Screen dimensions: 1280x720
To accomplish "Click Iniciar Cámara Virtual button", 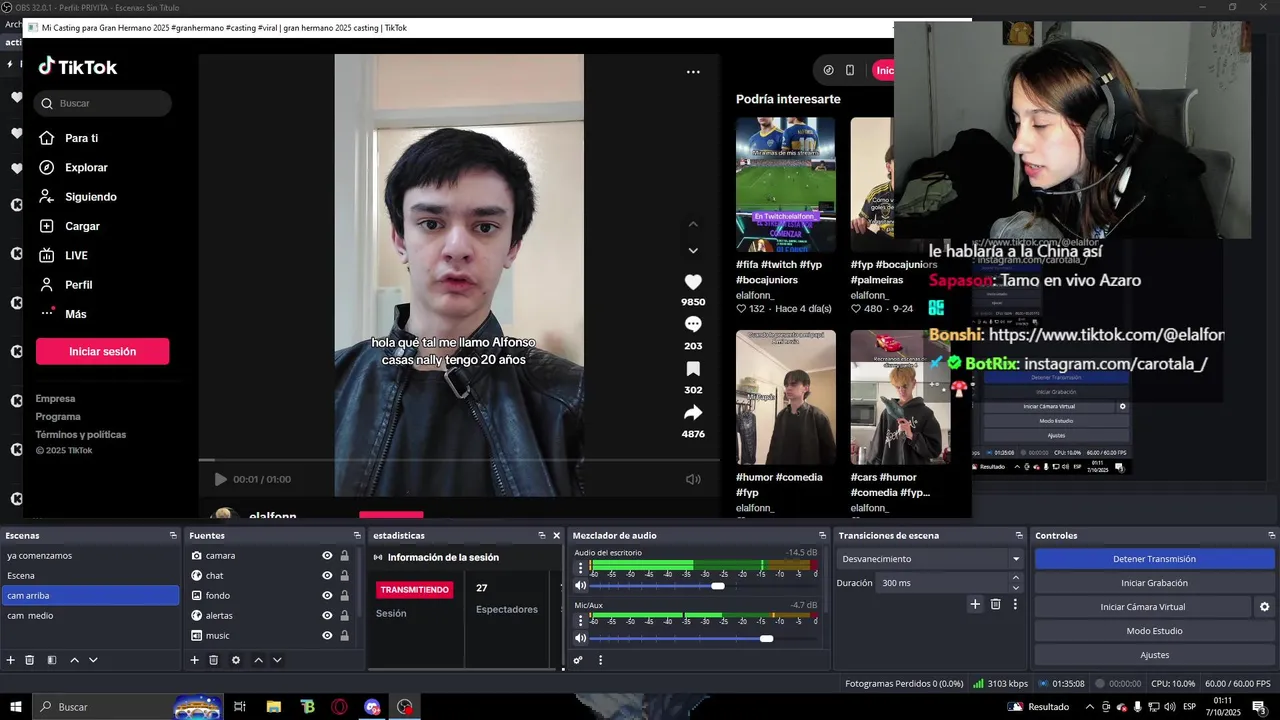I will point(1142,607).
